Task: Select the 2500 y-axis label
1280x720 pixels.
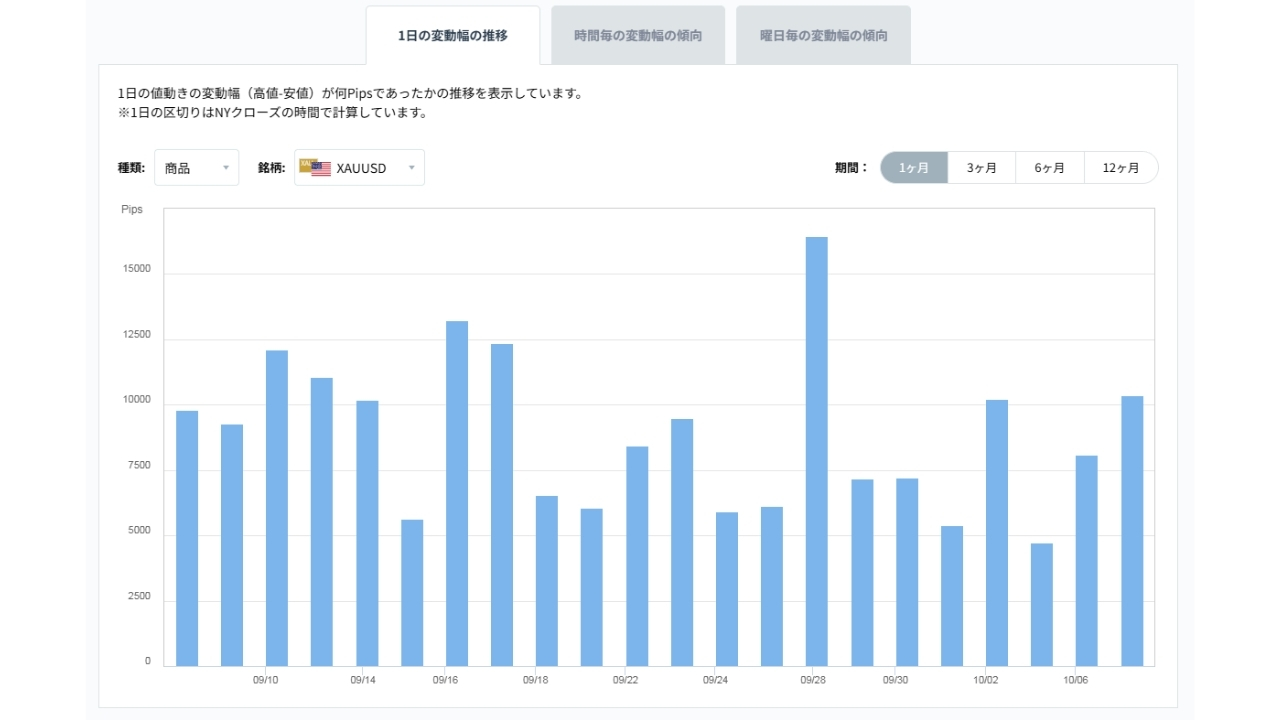Action: pos(137,597)
